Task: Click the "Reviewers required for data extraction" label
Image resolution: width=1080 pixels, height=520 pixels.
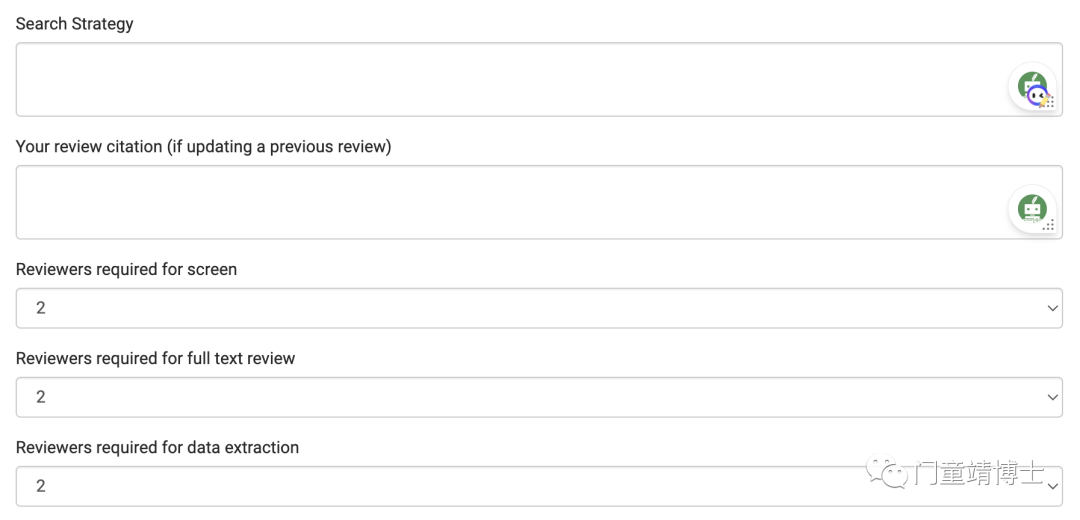Action: [x=157, y=448]
